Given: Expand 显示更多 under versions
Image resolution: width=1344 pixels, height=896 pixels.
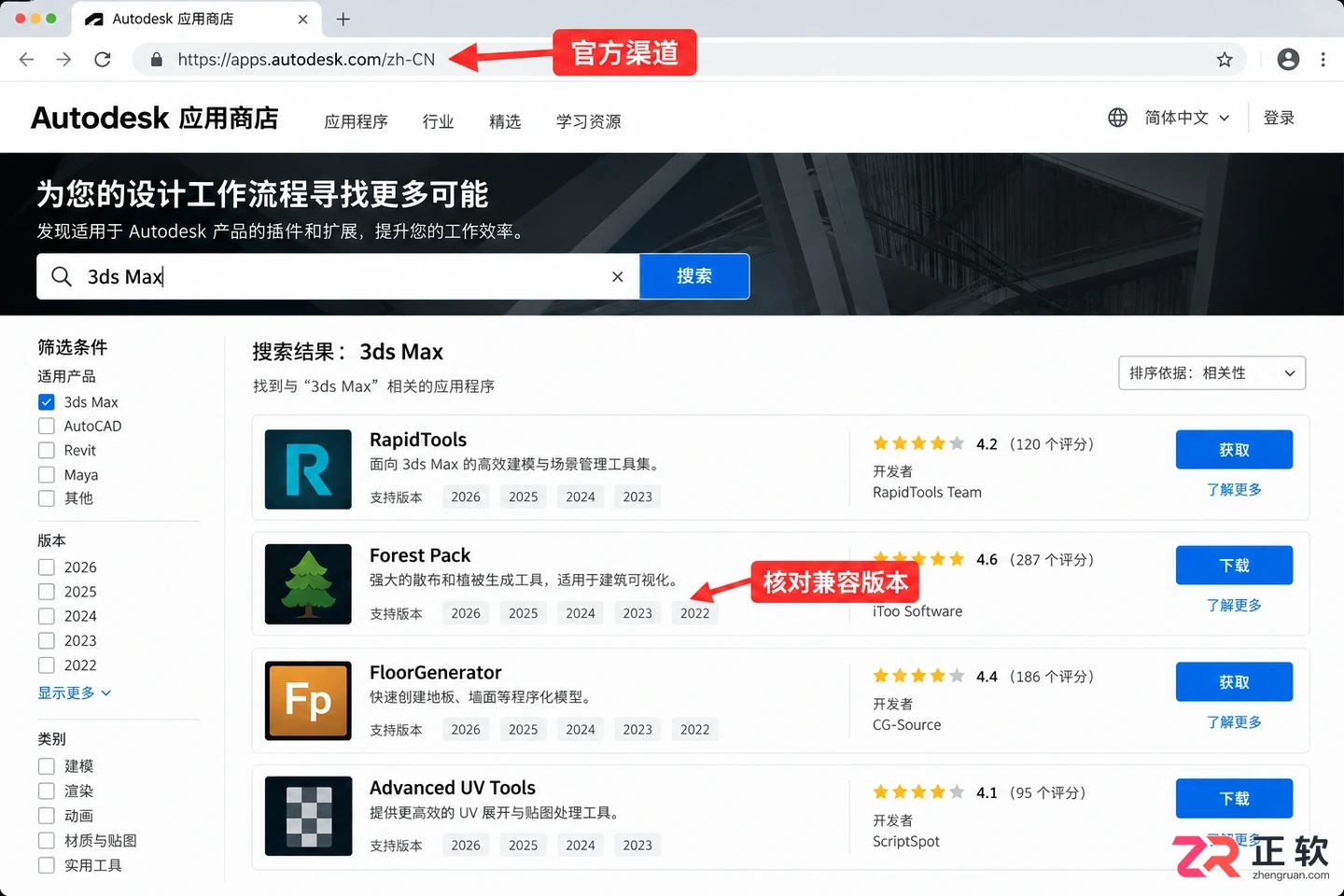Looking at the screenshot, I should coord(75,693).
